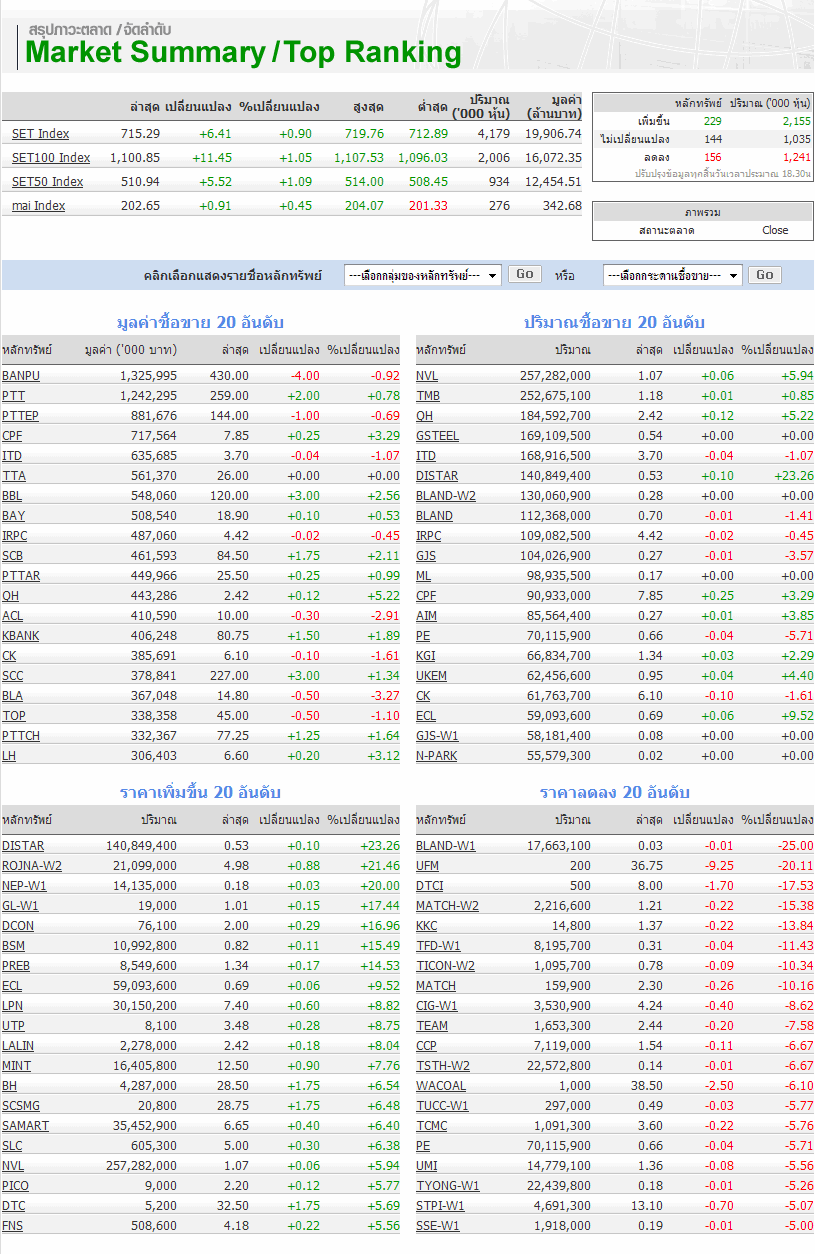Open TYONG-W1 warrant link
This screenshot has height=1254, width=815.
[448, 1186]
